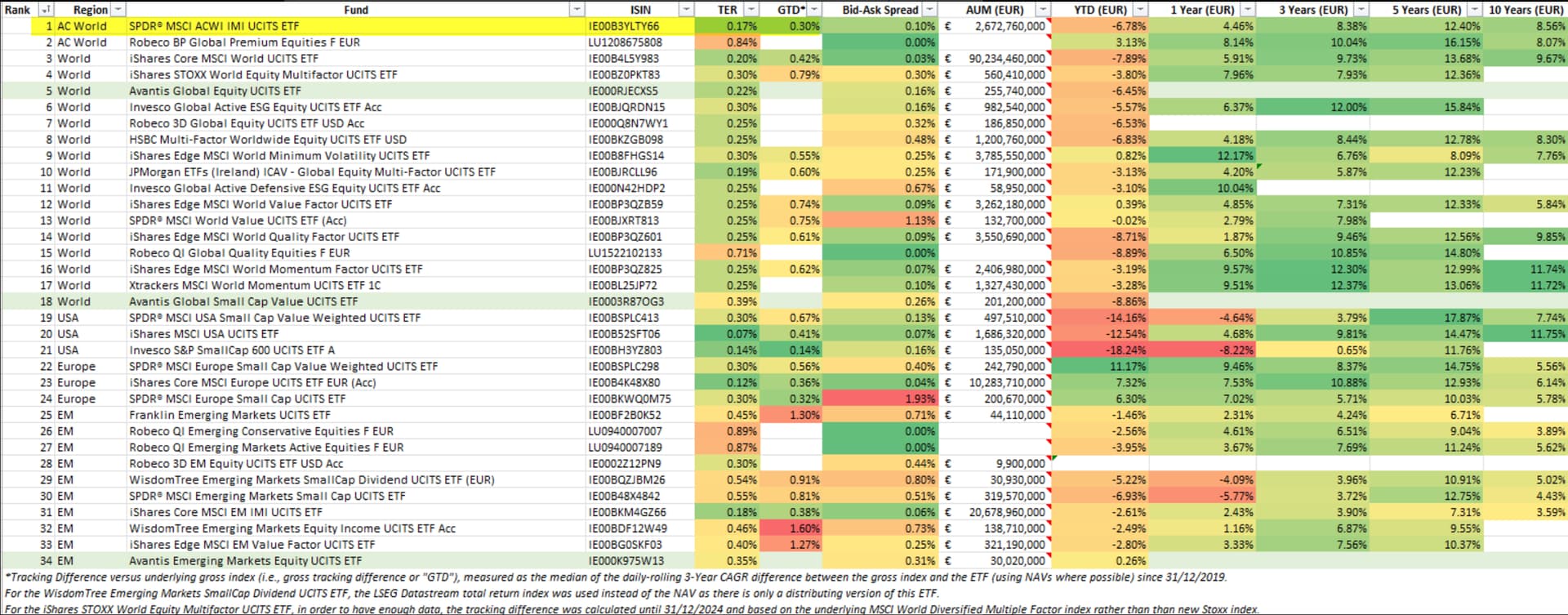
Task: Click the red bid-ask spread cell 1.93%
Action: (x=880, y=399)
